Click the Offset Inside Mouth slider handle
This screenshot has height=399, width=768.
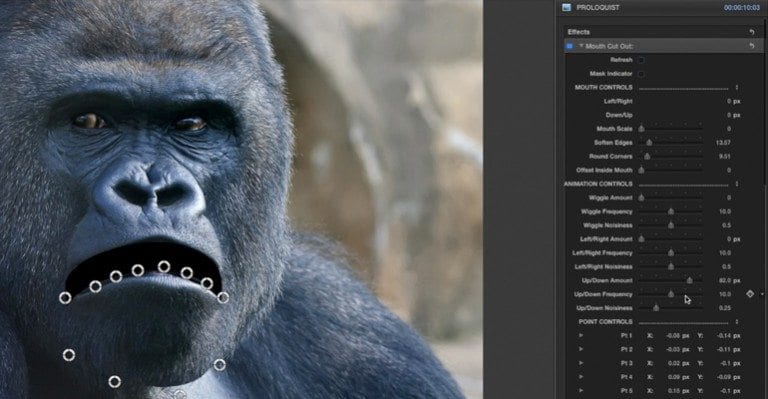[x=641, y=170]
